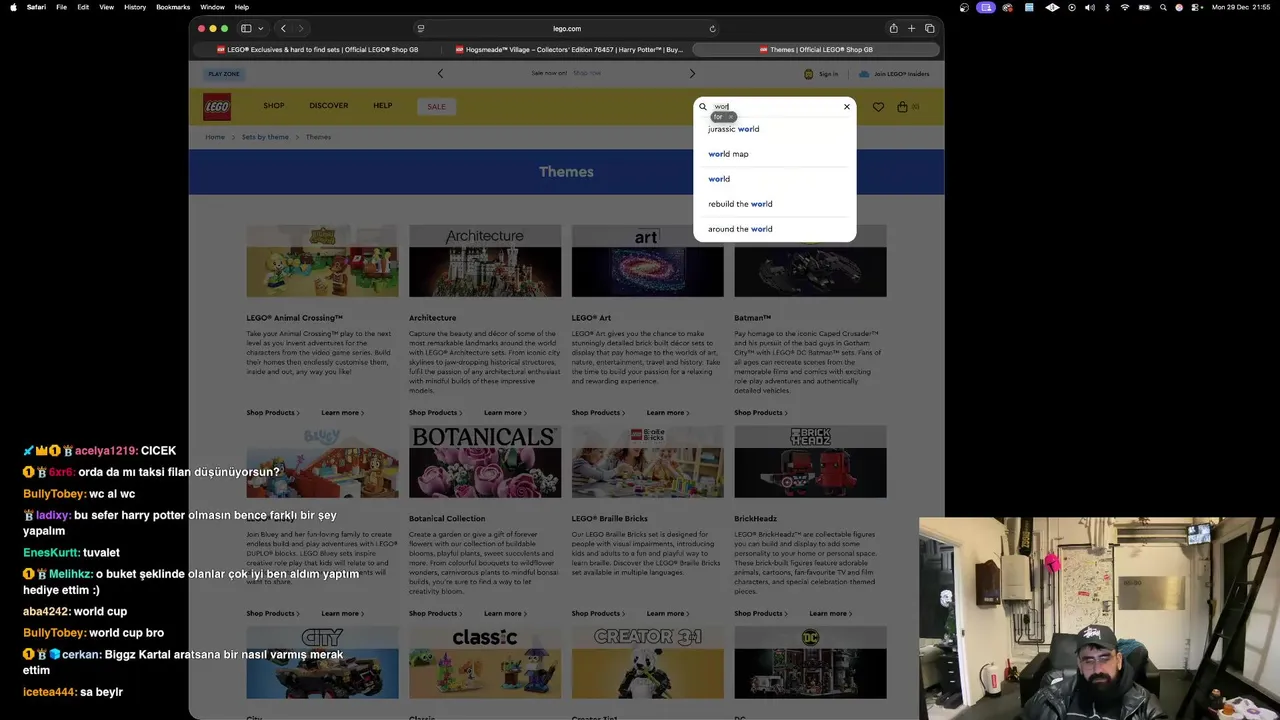Open the File menu
Image resolution: width=1280 pixels, height=720 pixels.
tap(61, 7)
